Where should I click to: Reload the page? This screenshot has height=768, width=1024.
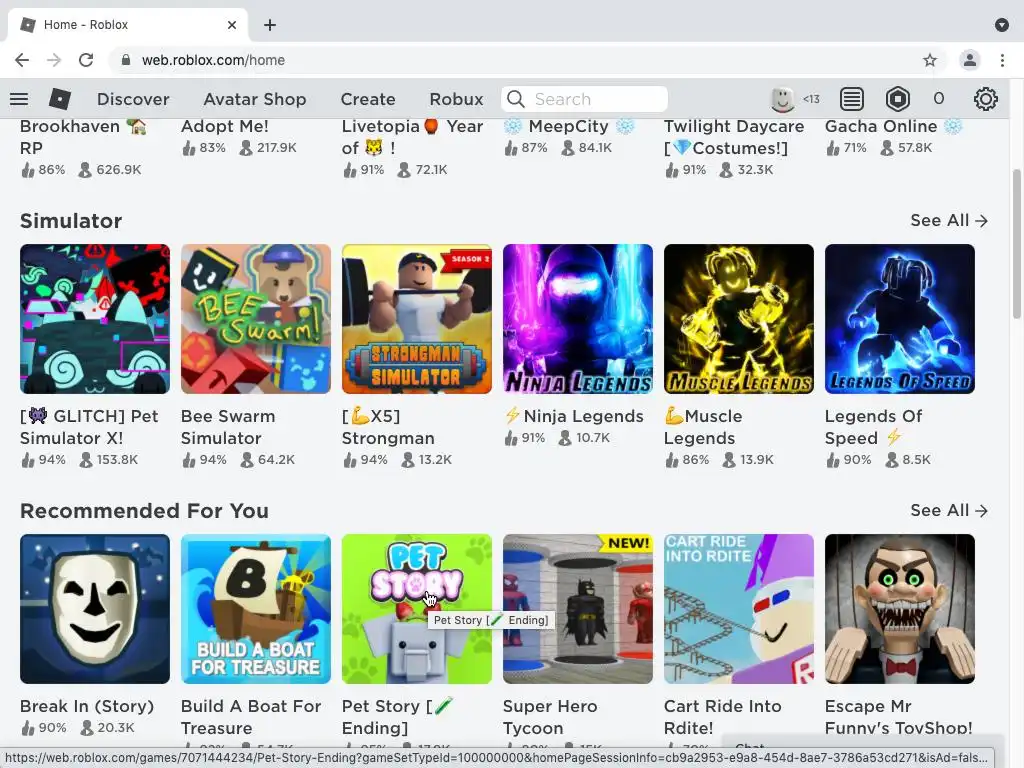click(x=86, y=60)
